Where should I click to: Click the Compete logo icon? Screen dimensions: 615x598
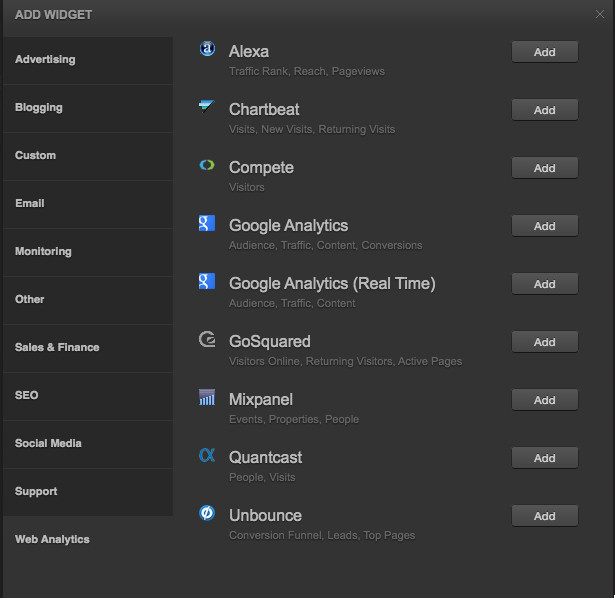(x=207, y=165)
